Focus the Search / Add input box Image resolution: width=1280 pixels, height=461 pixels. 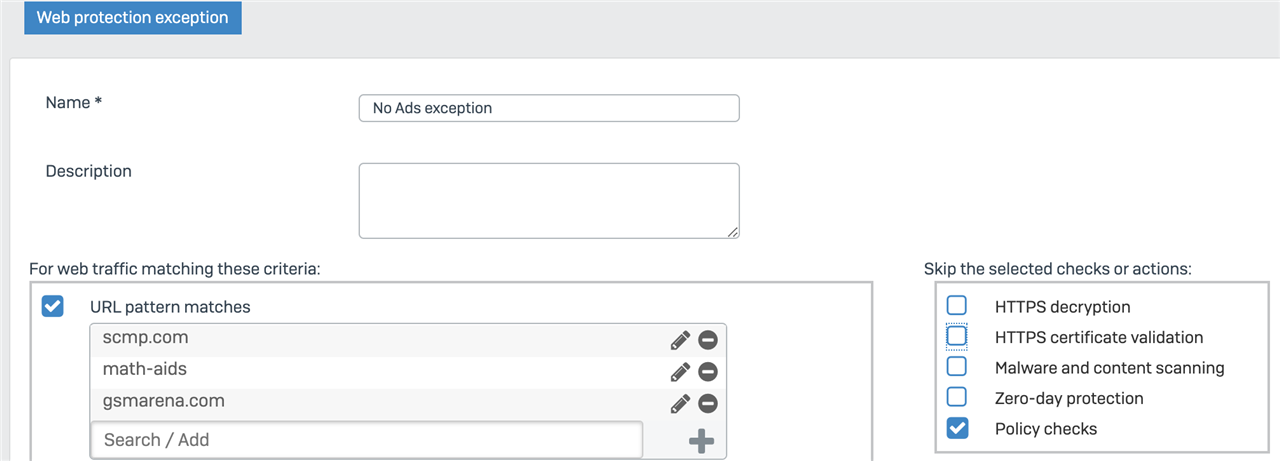[367, 440]
